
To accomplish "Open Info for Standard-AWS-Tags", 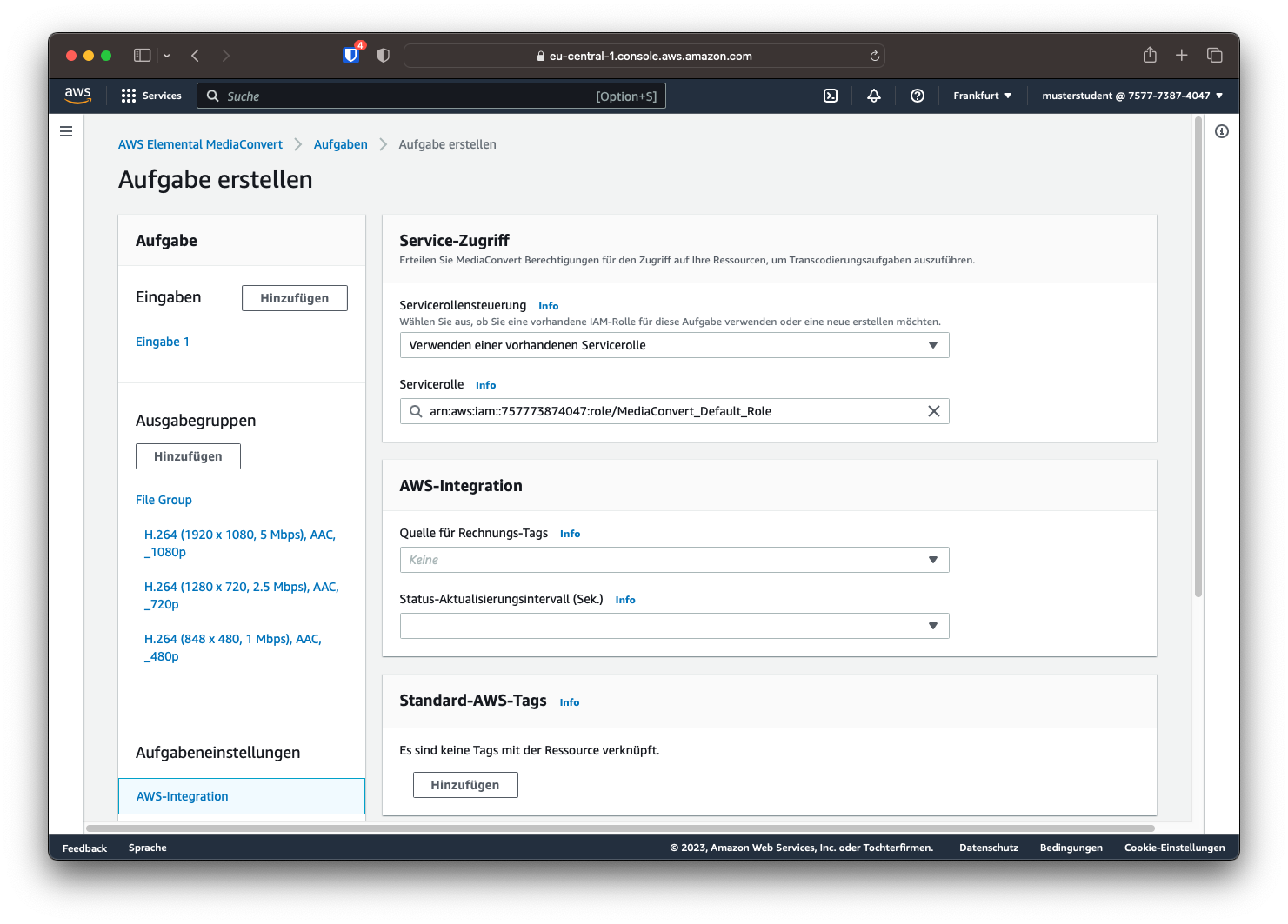I will pos(570,702).
